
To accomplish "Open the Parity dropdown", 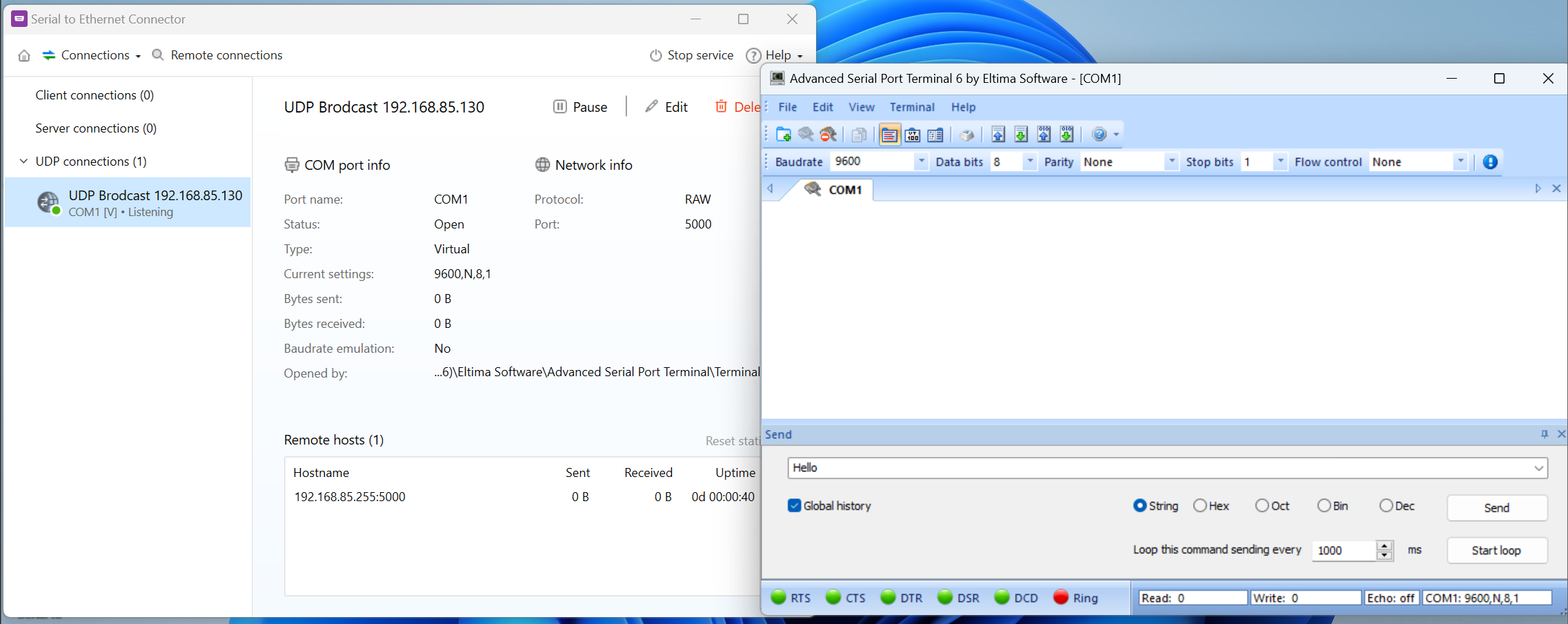I will point(1171,161).
